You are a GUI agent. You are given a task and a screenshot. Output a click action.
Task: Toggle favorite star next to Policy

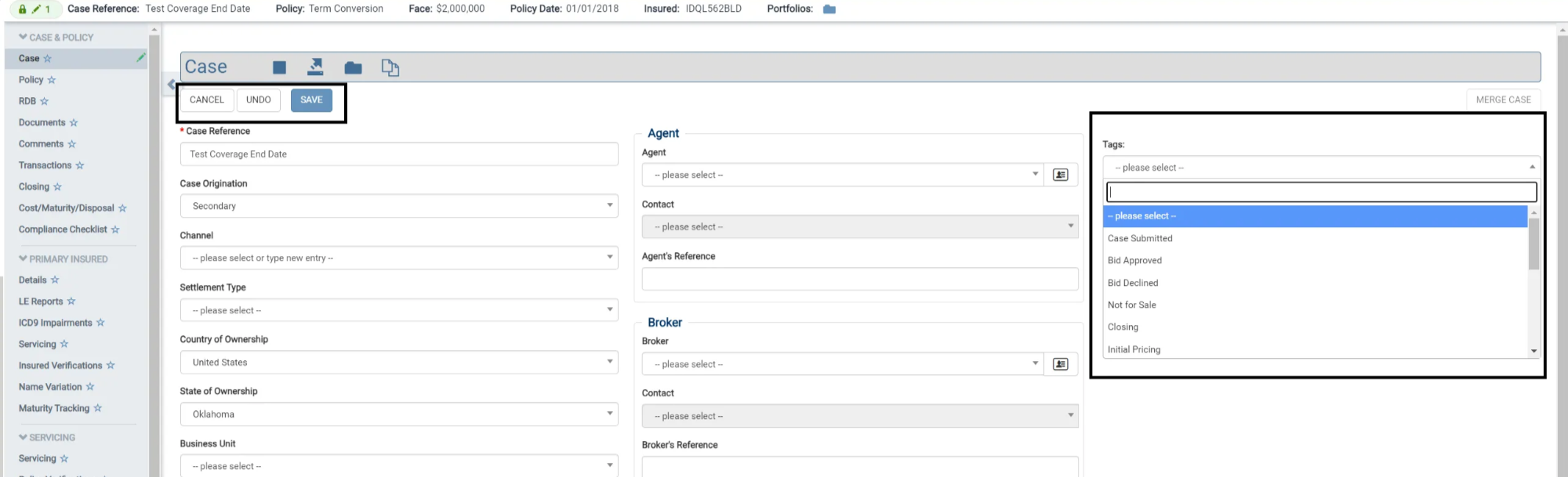point(52,80)
